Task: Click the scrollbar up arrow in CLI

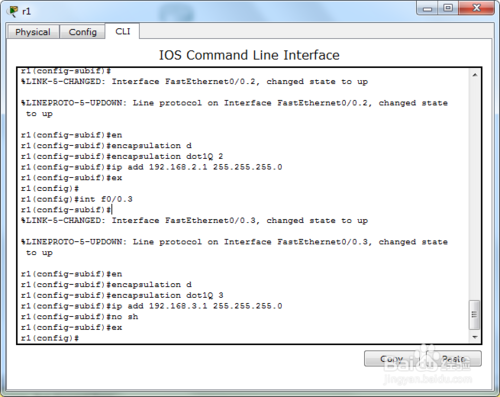Action: pyautogui.click(x=475, y=75)
